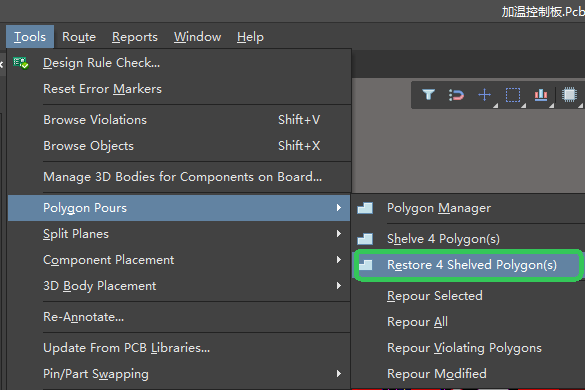The image size is (585, 390).
Task: Click the Shift+V shortcut text
Action: tap(299, 120)
